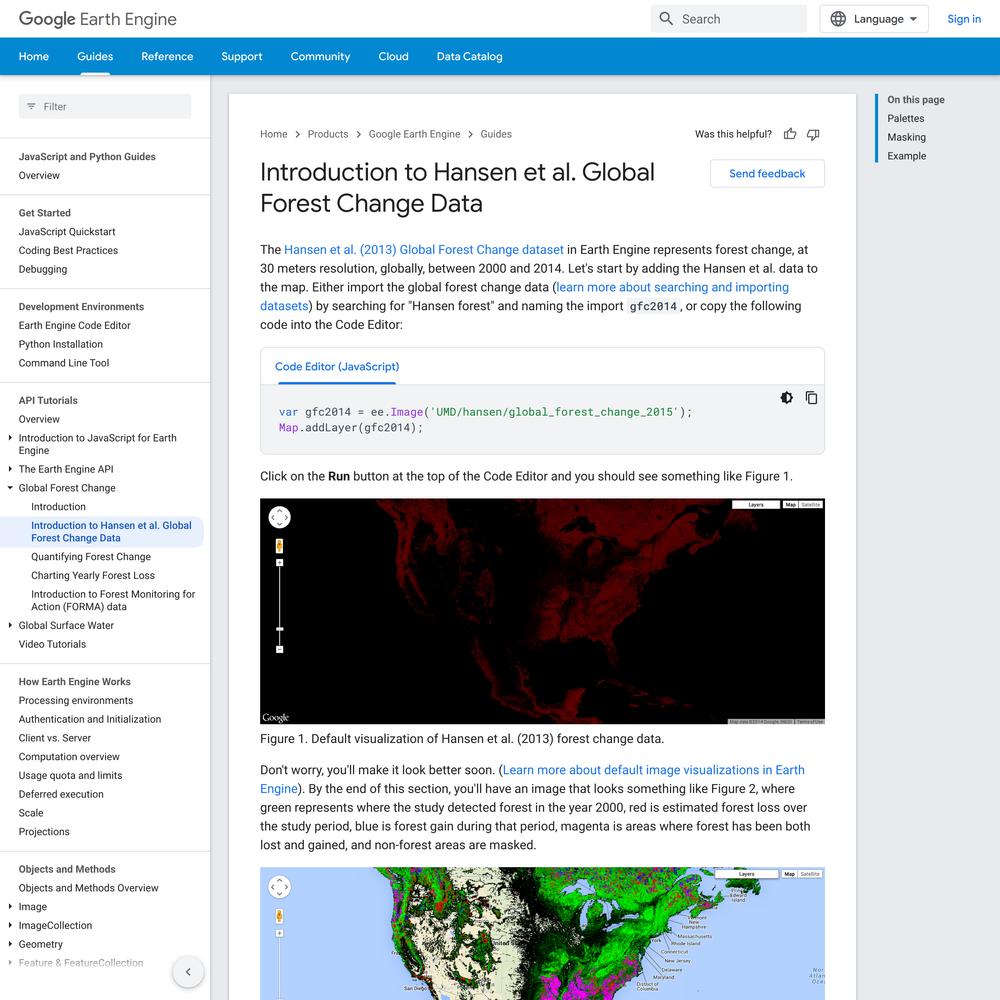Open Video Tutorials page
Viewport: 1000px width, 1000px height.
(x=52, y=645)
